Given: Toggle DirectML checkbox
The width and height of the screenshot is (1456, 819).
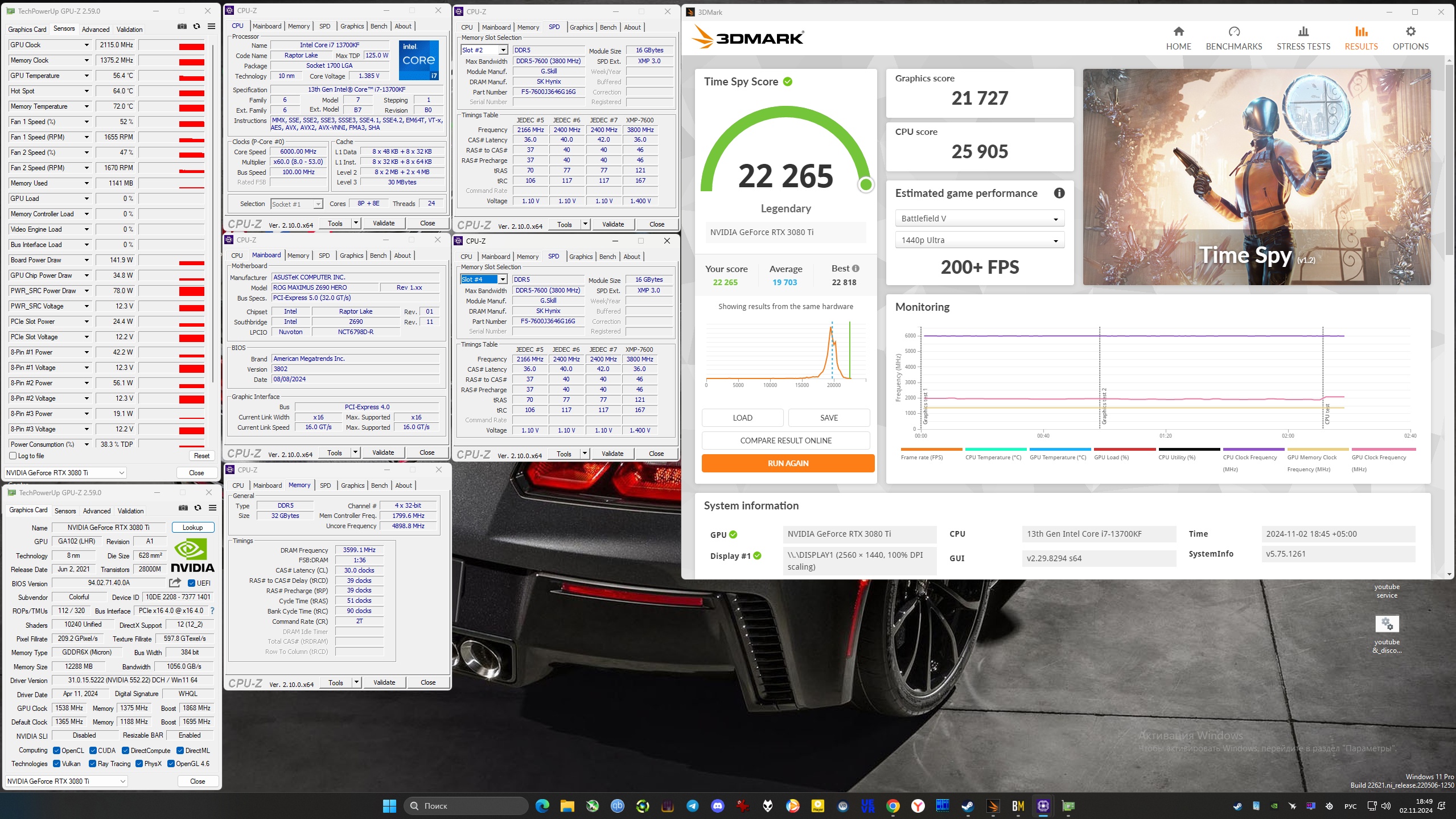Looking at the screenshot, I should coord(180,751).
